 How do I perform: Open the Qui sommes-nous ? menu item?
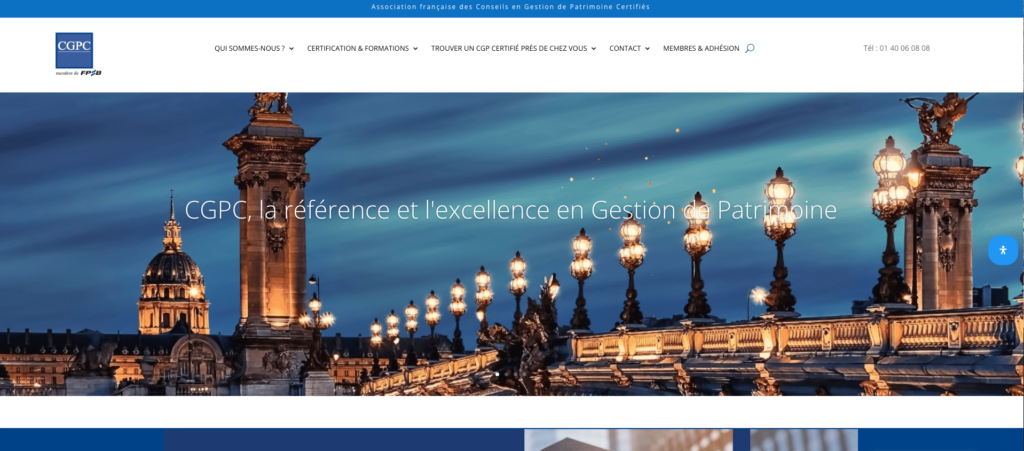(x=249, y=48)
